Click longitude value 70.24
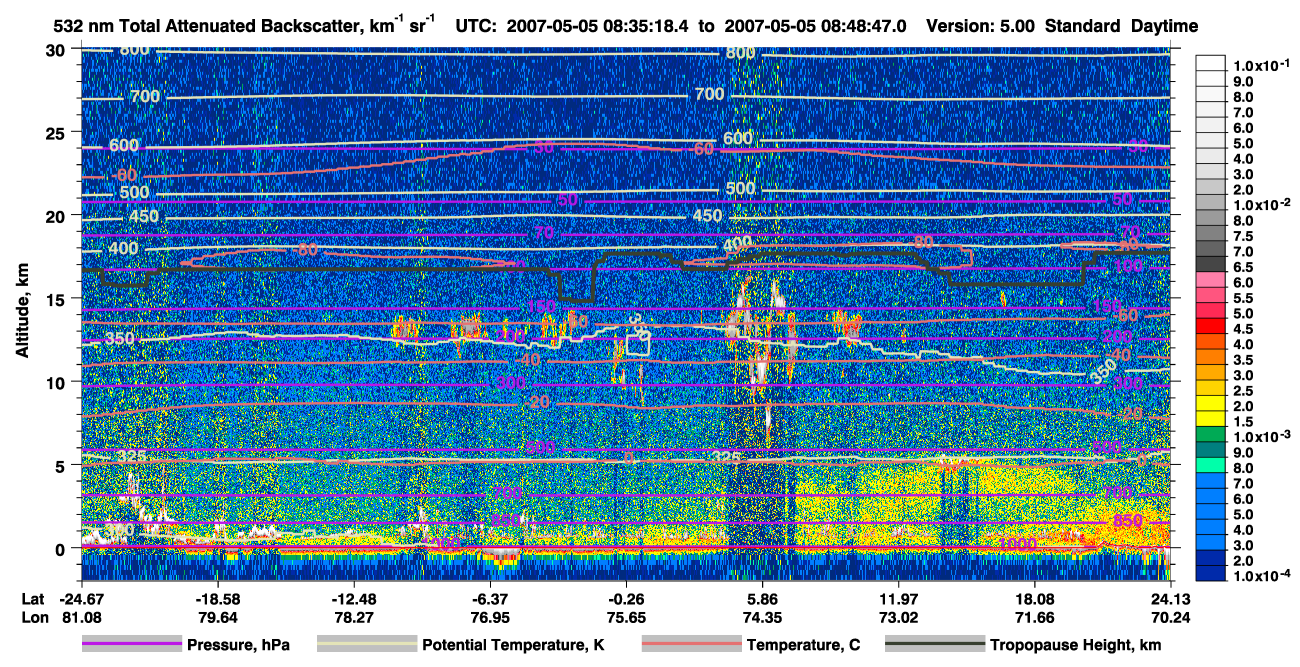Image resolution: width=1300 pixels, height=667 pixels. 1170,617
